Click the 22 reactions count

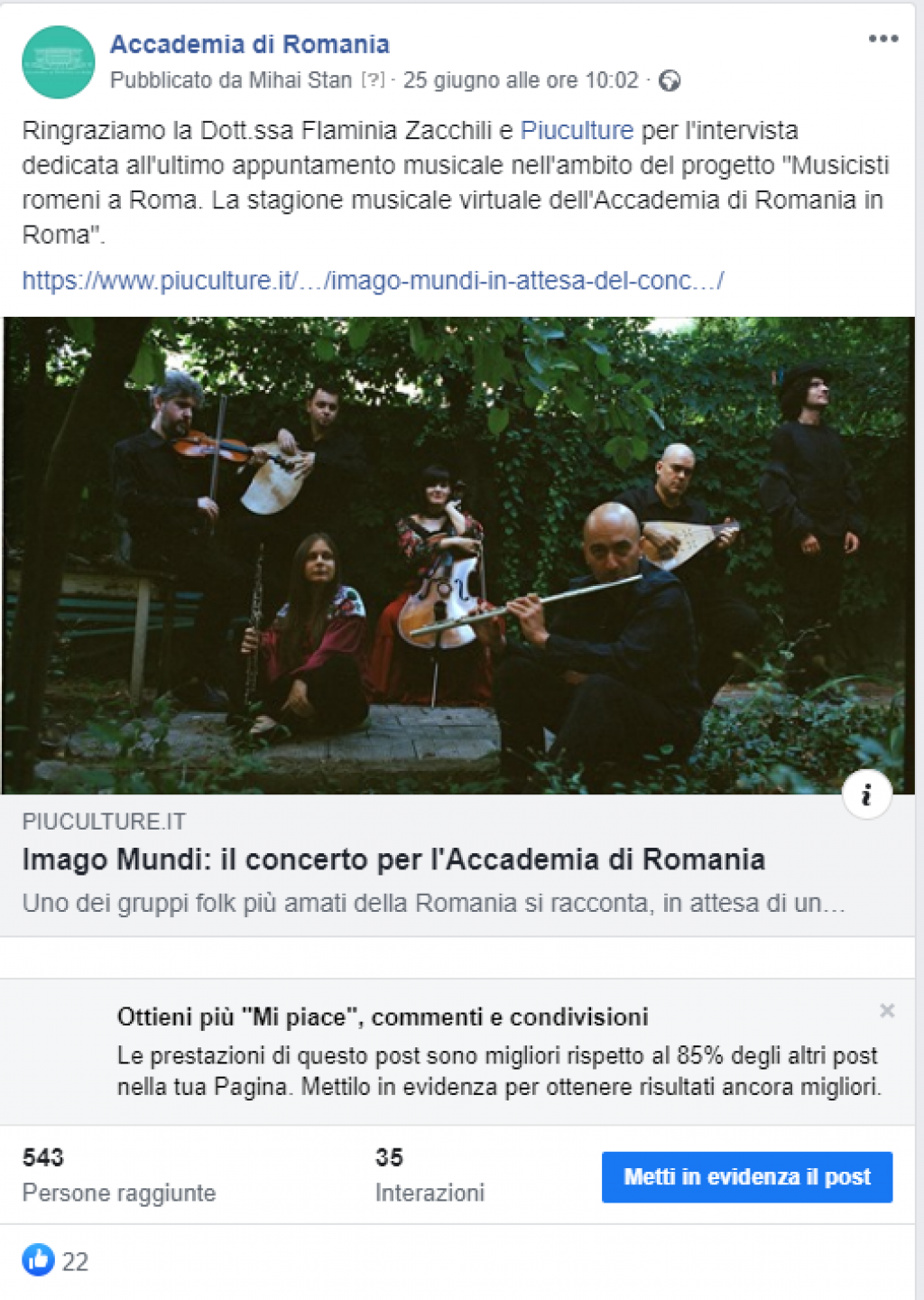pyautogui.click(x=75, y=1261)
